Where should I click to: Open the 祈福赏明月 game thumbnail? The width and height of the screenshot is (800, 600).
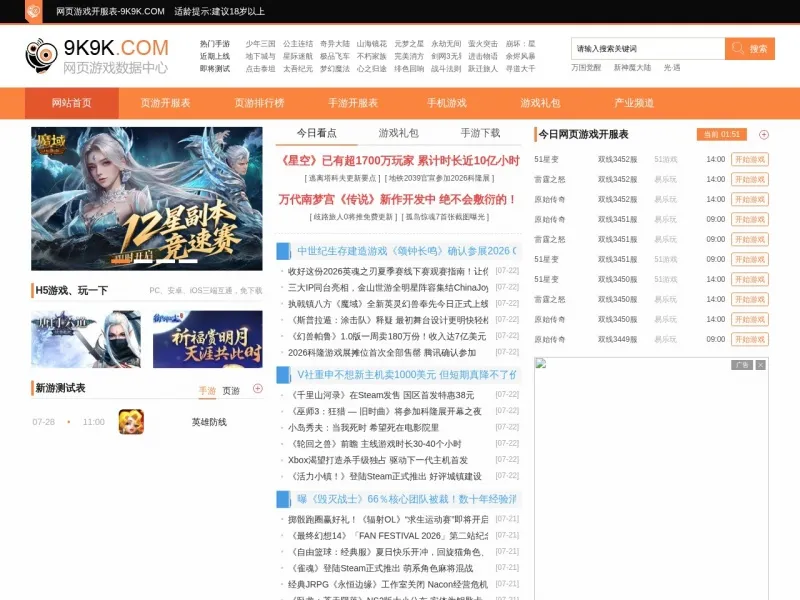click(208, 339)
